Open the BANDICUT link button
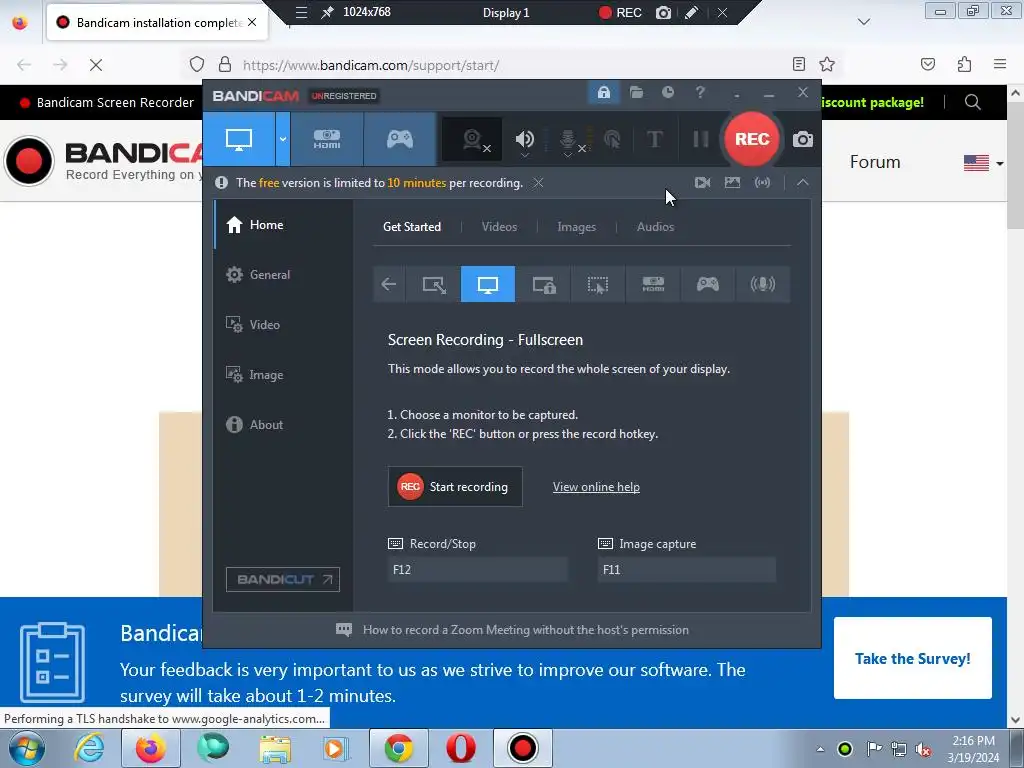Viewport: 1024px width, 768px height. pyautogui.click(x=283, y=579)
